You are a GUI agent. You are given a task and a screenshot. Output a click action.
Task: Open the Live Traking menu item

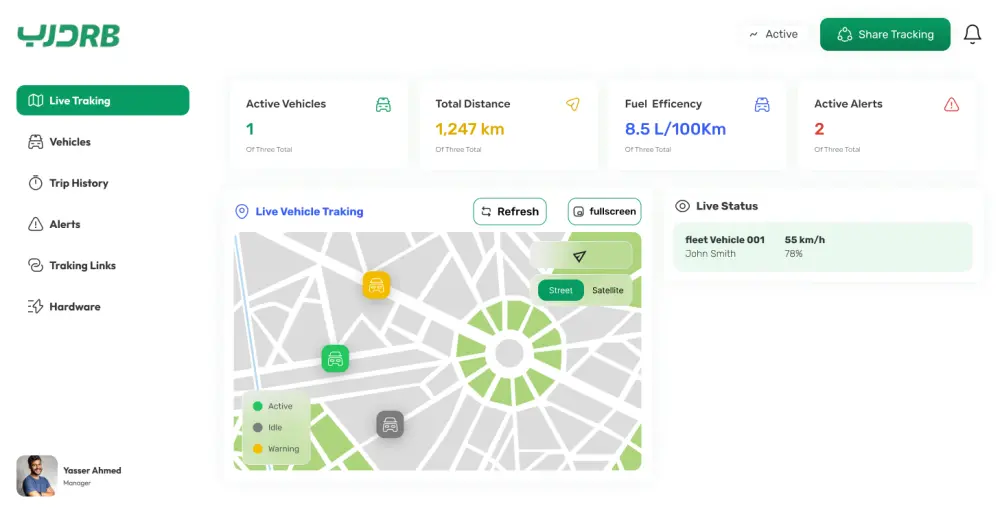click(x=103, y=100)
